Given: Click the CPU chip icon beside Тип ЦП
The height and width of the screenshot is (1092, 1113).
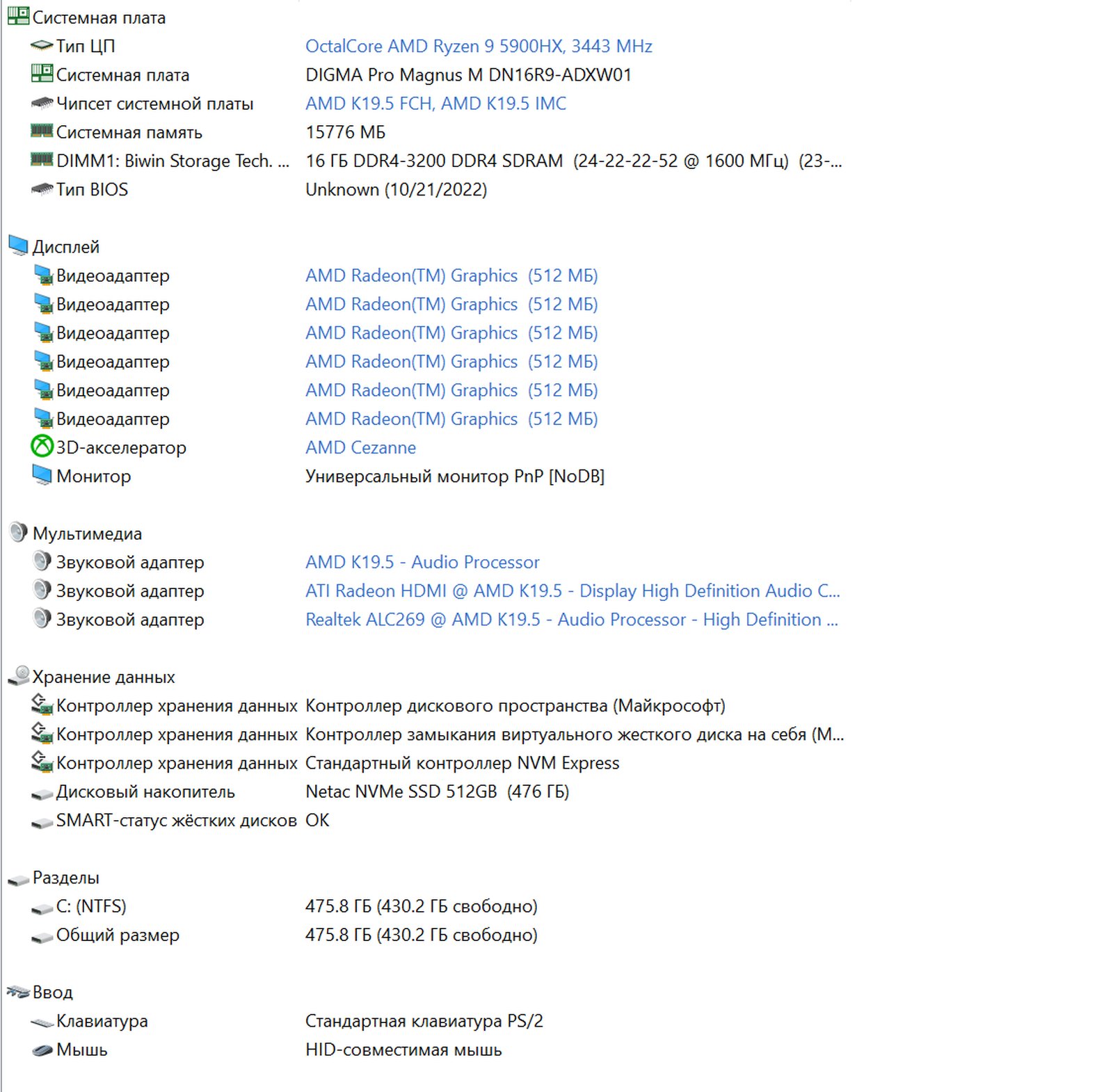Looking at the screenshot, I should (x=42, y=46).
